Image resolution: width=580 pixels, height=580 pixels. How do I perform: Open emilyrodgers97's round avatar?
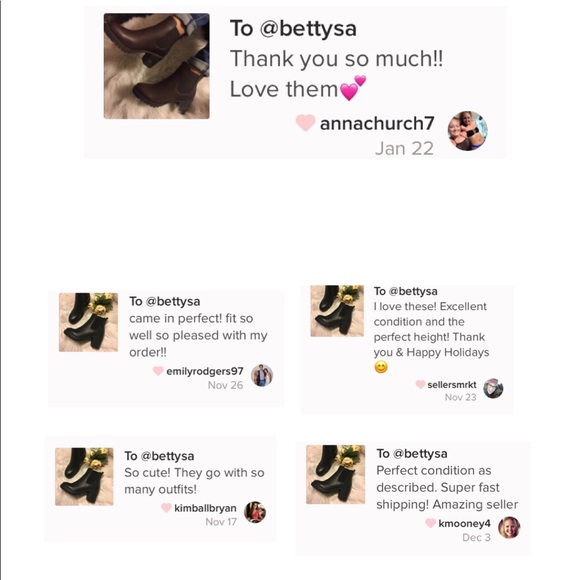[262, 375]
